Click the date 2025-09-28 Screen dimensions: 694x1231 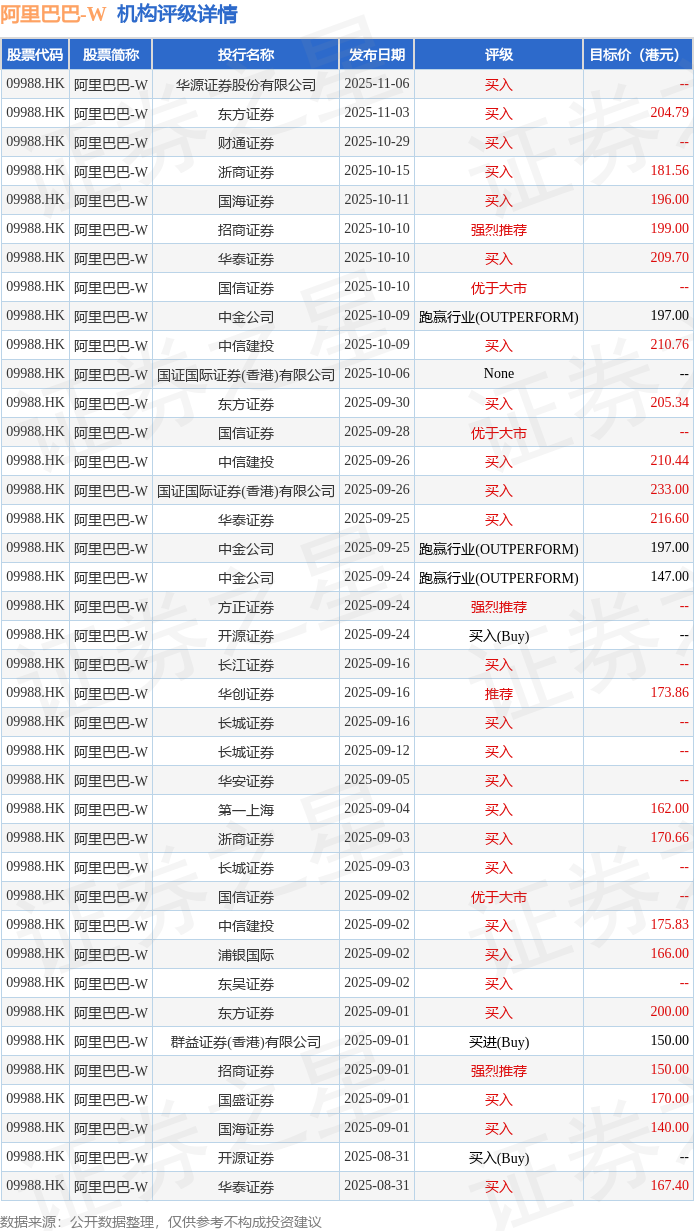tap(377, 432)
